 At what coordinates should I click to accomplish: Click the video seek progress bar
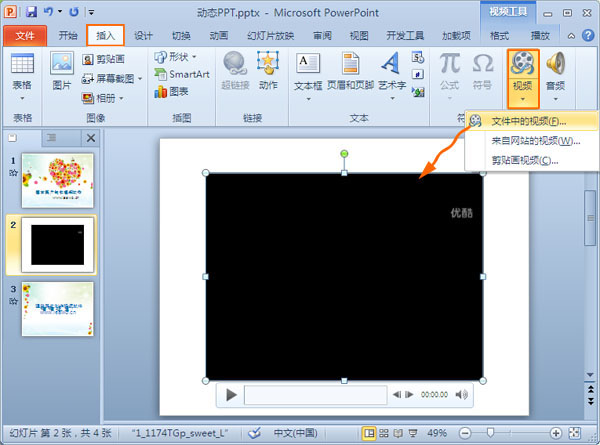tap(316, 394)
